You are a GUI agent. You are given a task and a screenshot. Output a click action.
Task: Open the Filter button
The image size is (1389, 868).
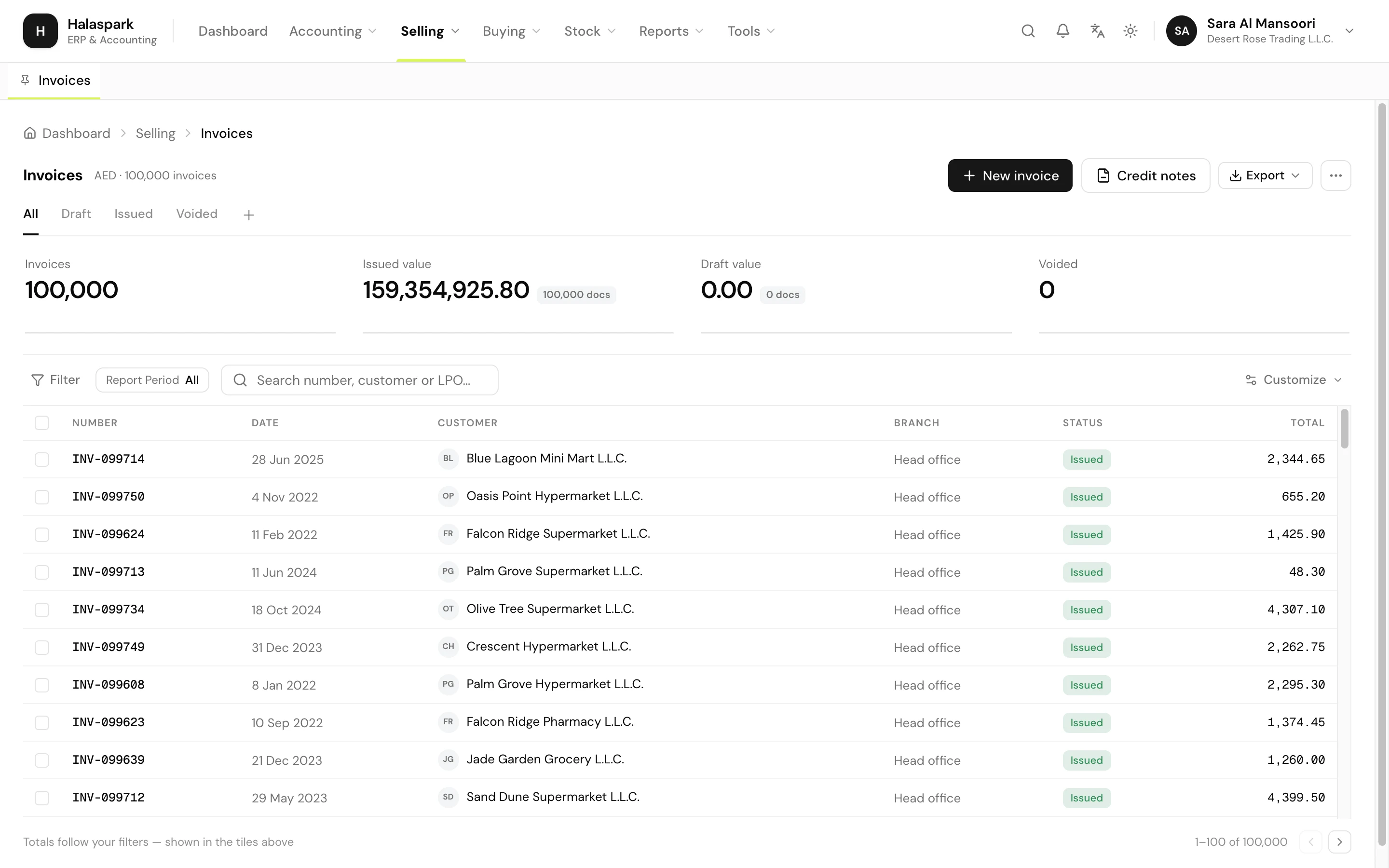click(x=55, y=380)
